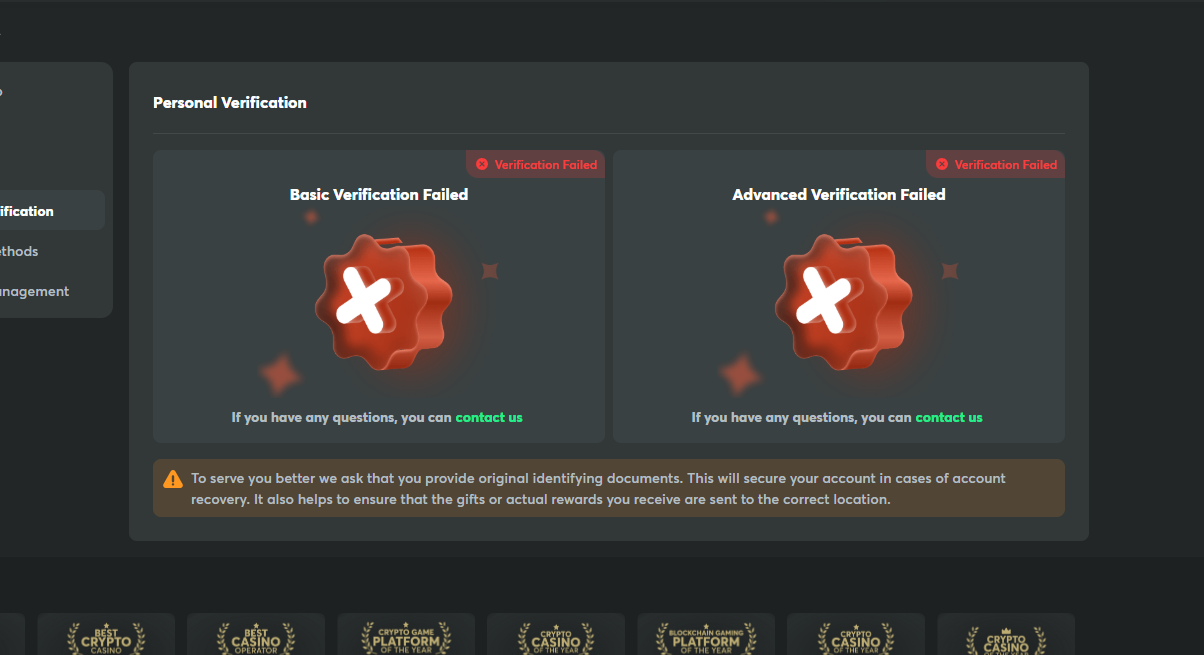Screen dimensions: 1204x655
Task: Click the Crypto Casino badge left of Blockchain Gaming
Action: [556, 635]
